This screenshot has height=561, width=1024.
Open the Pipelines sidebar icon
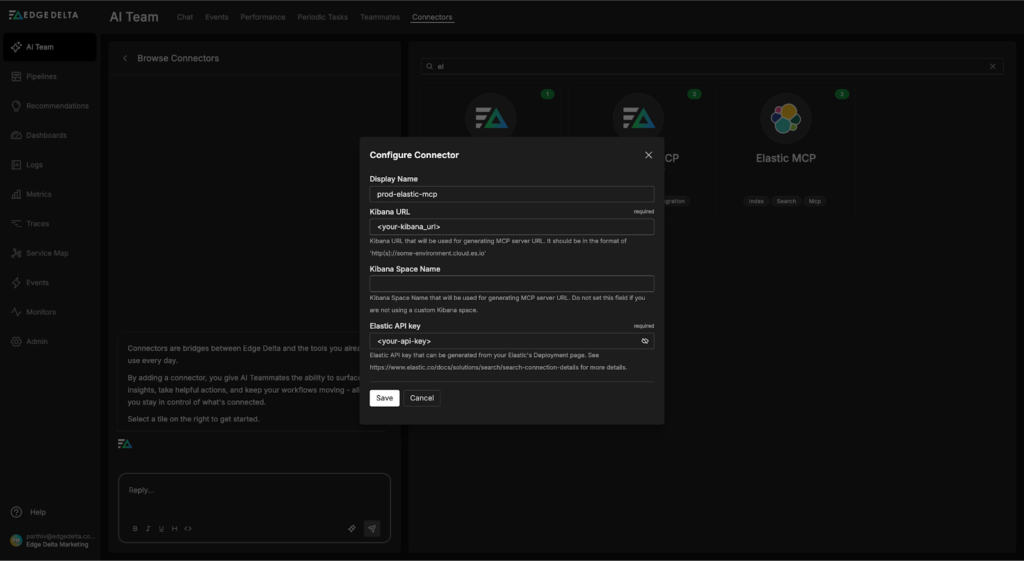pos(17,77)
